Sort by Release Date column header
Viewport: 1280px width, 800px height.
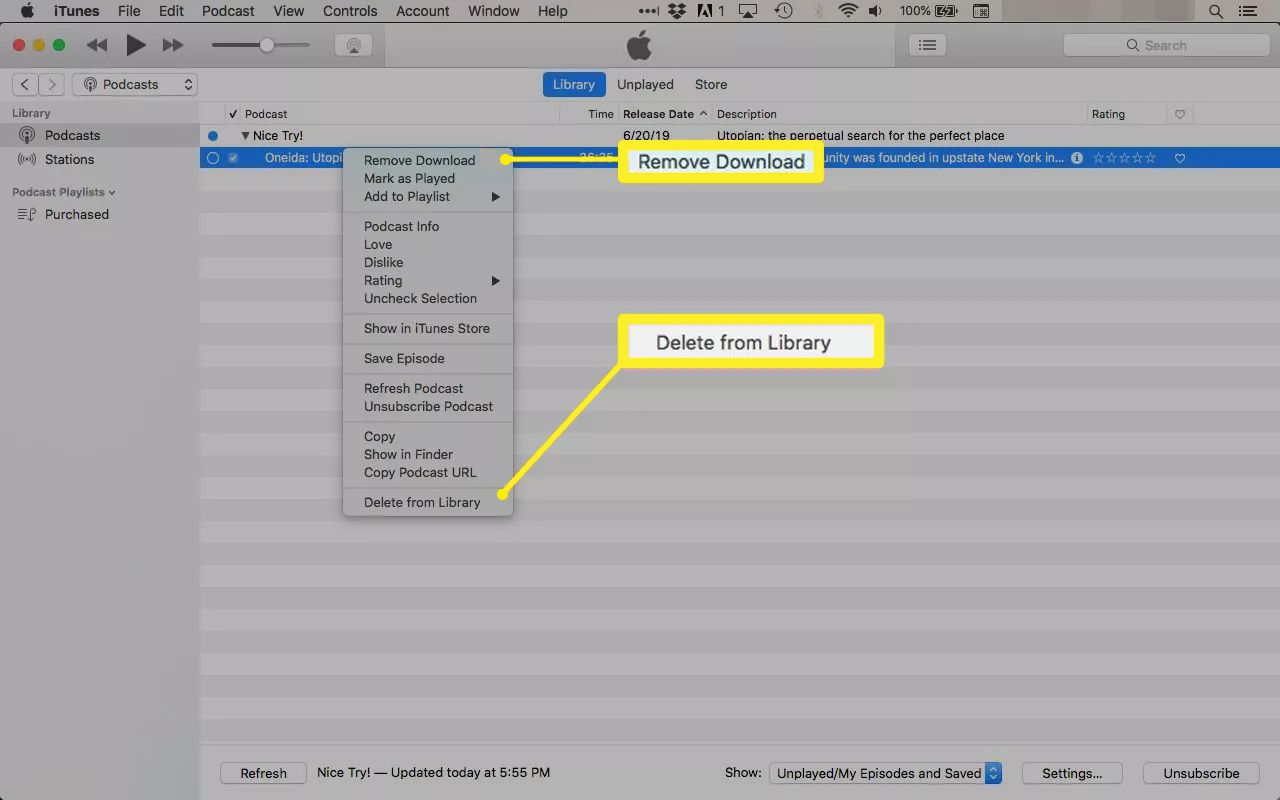point(665,114)
